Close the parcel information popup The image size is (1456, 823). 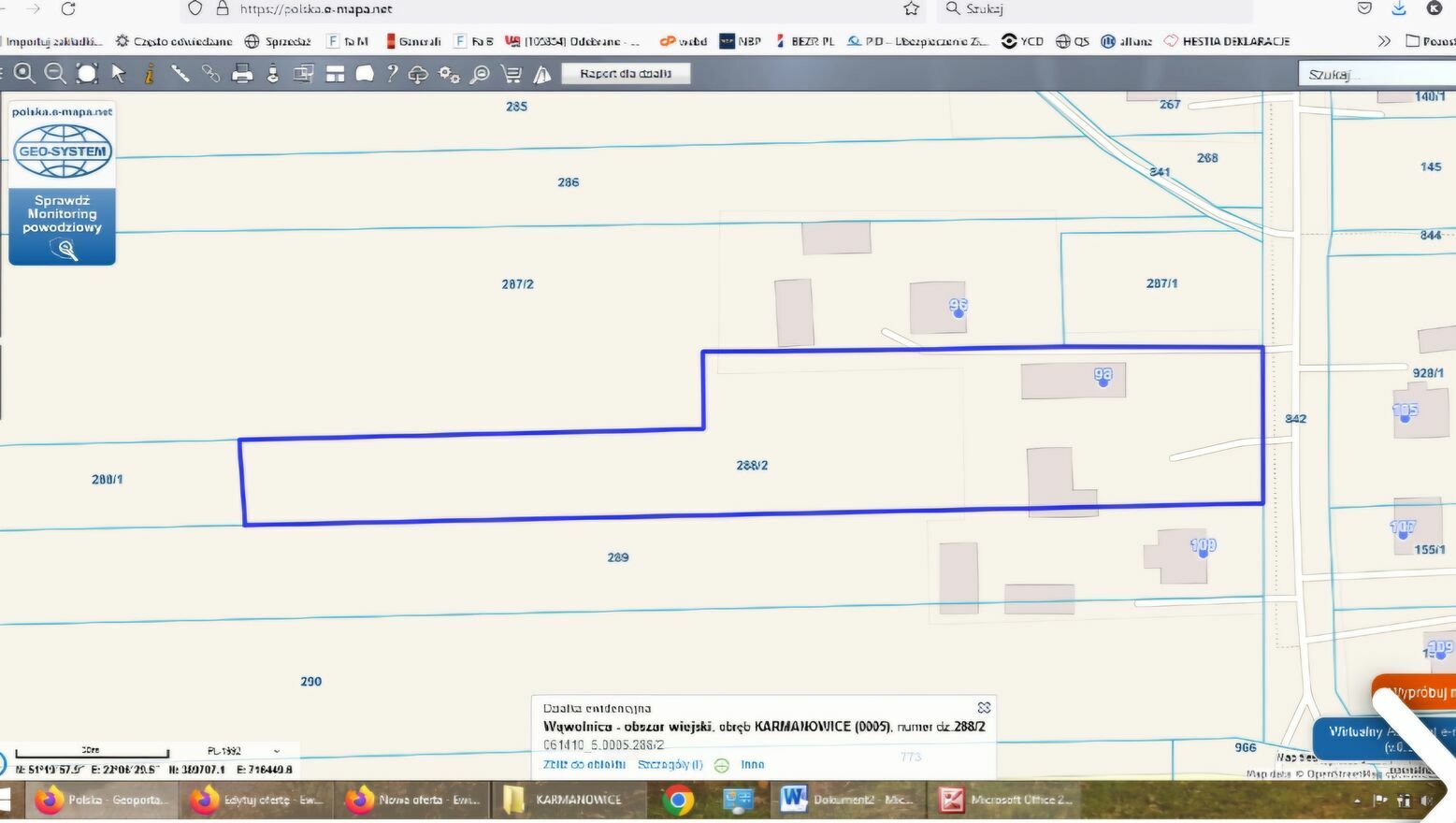(x=984, y=708)
